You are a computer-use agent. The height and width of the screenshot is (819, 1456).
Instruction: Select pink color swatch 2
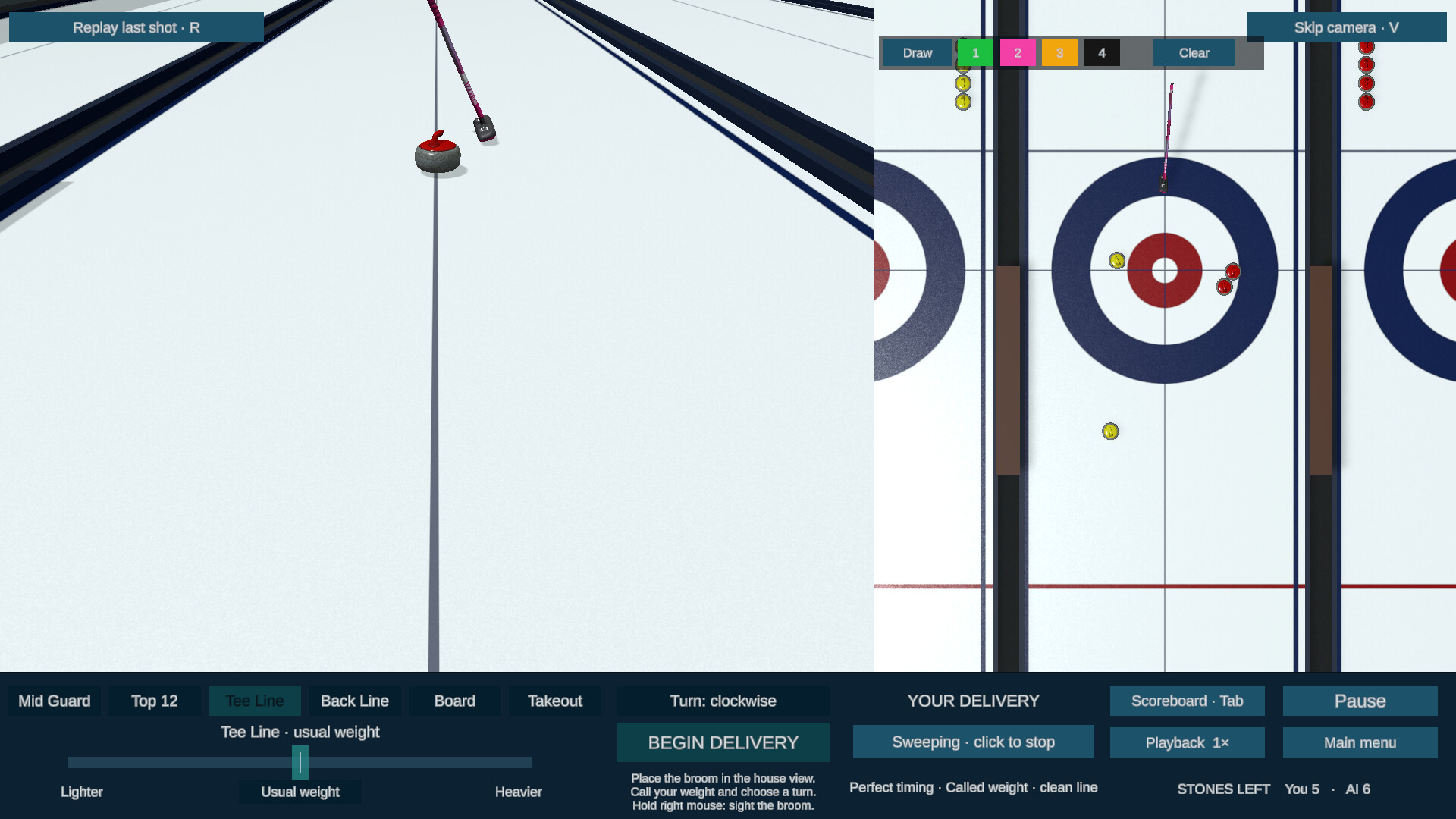pyautogui.click(x=1018, y=53)
